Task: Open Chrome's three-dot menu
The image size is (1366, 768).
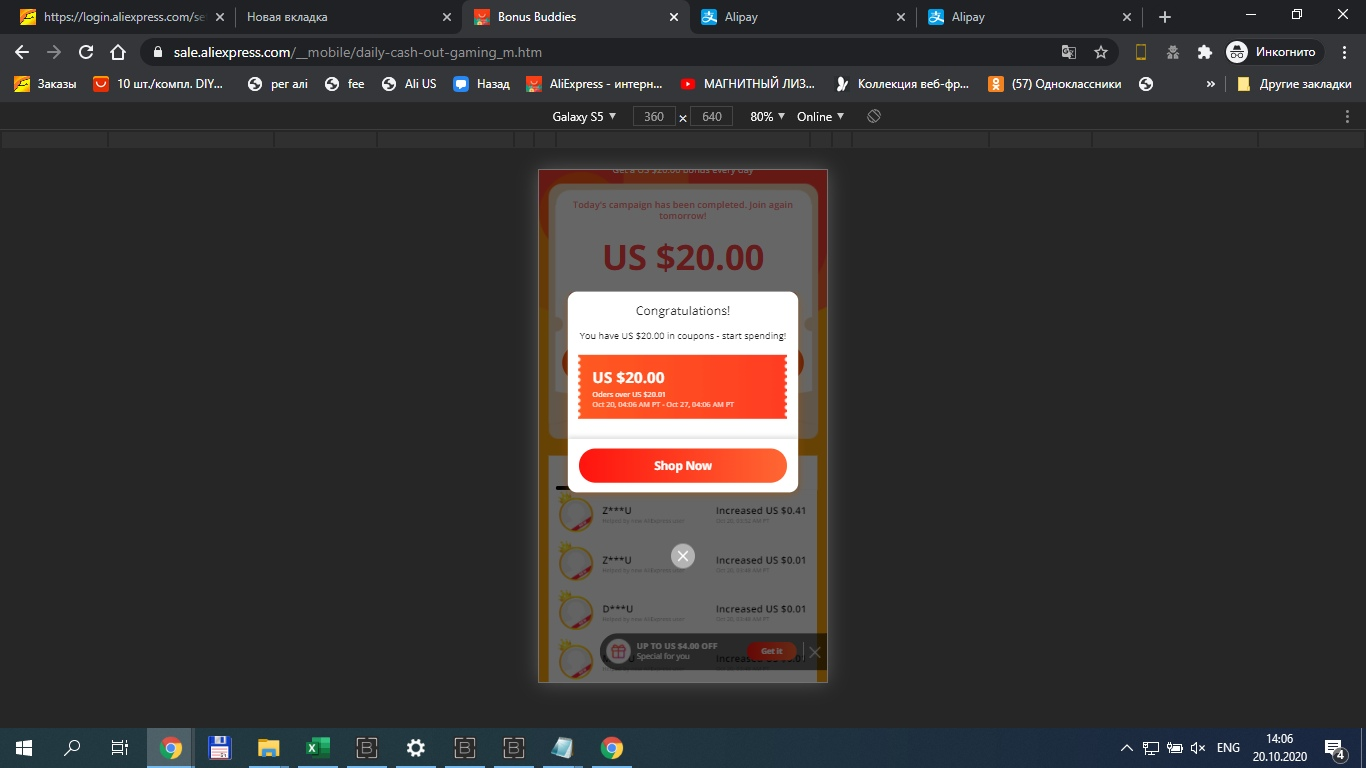Action: [1345, 52]
